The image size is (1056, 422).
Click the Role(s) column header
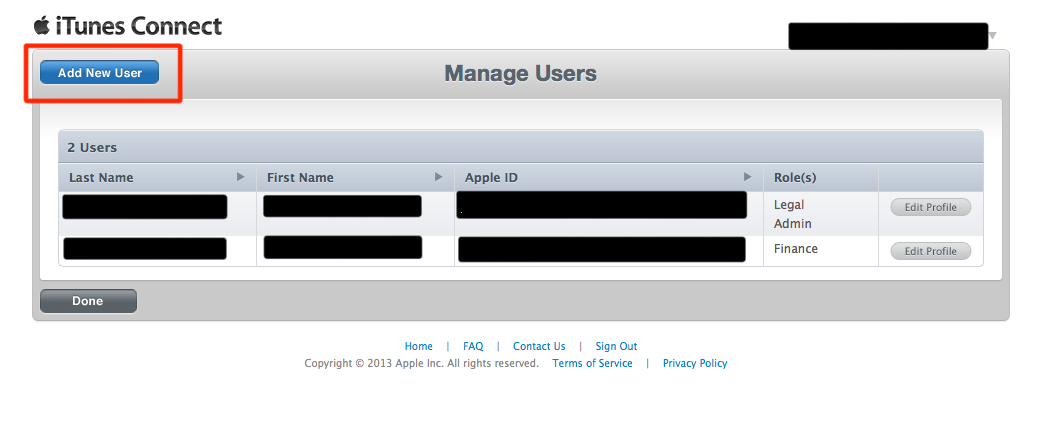pyautogui.click(x=795, y=178)
